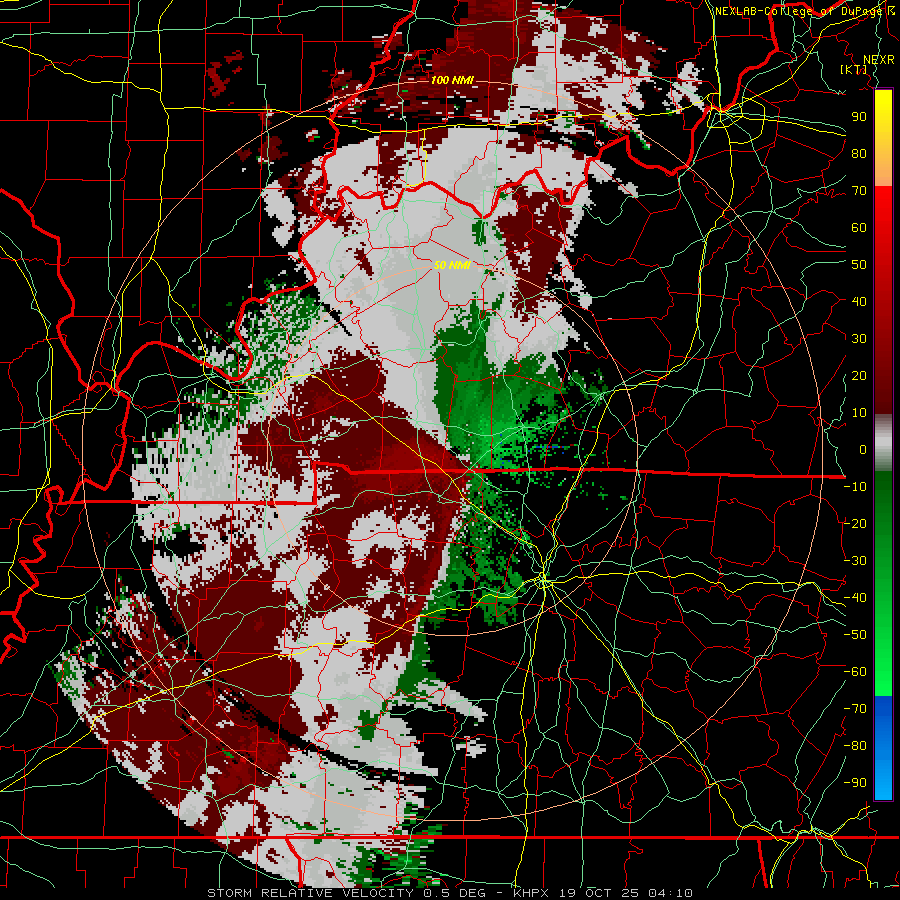The height and width of the screenshot is (900, 900).
Task: Click the 0 label on the velocity scale
Action: tap(863, 449)
